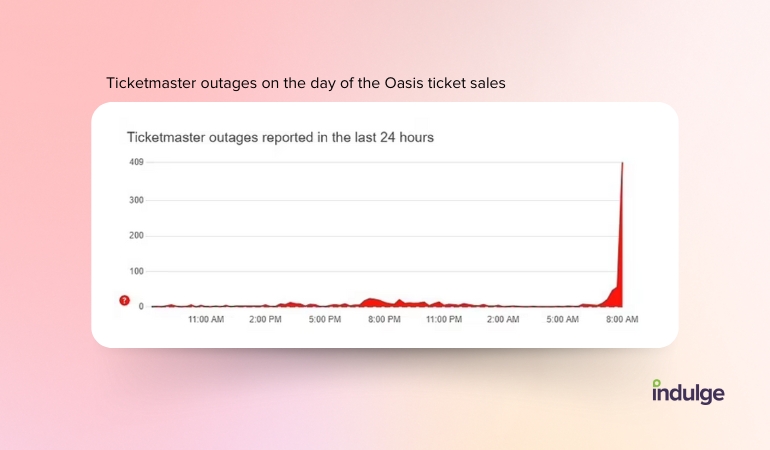
Task: Click the 200 y-axis value
Action: [136, 235]
